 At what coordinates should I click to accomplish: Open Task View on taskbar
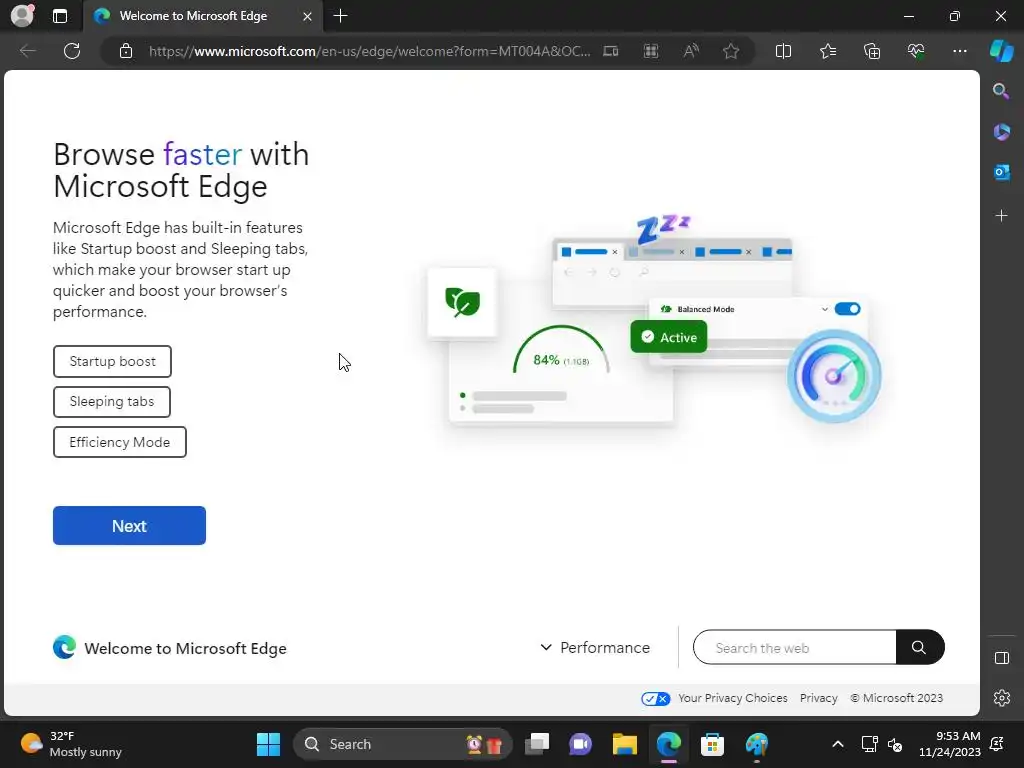click(537, 744)
